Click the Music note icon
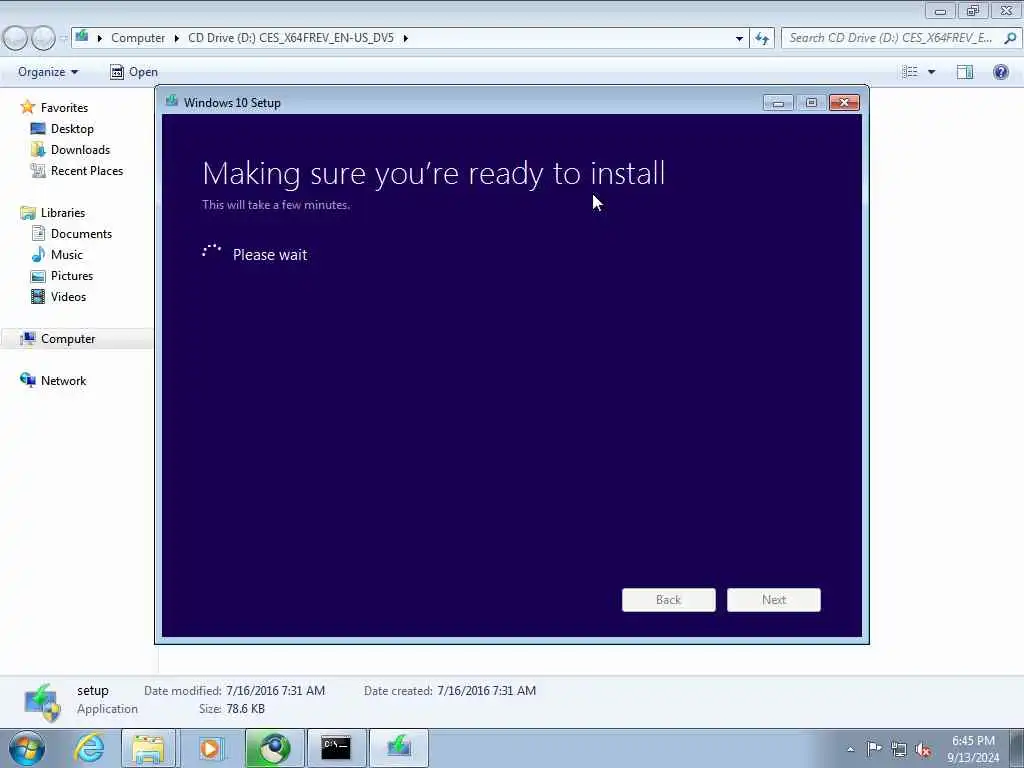Viewport: 1024px width, 768px height. [39, 254]
